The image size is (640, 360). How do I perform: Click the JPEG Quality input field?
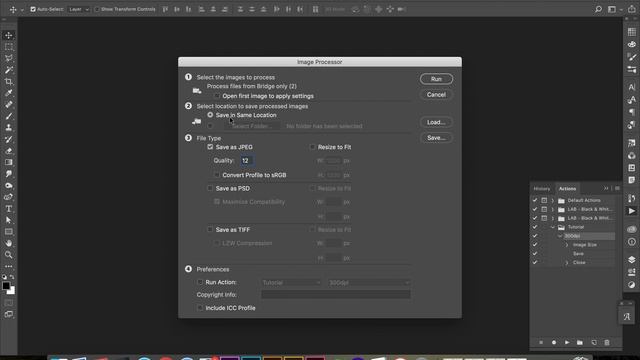[247, 161]
